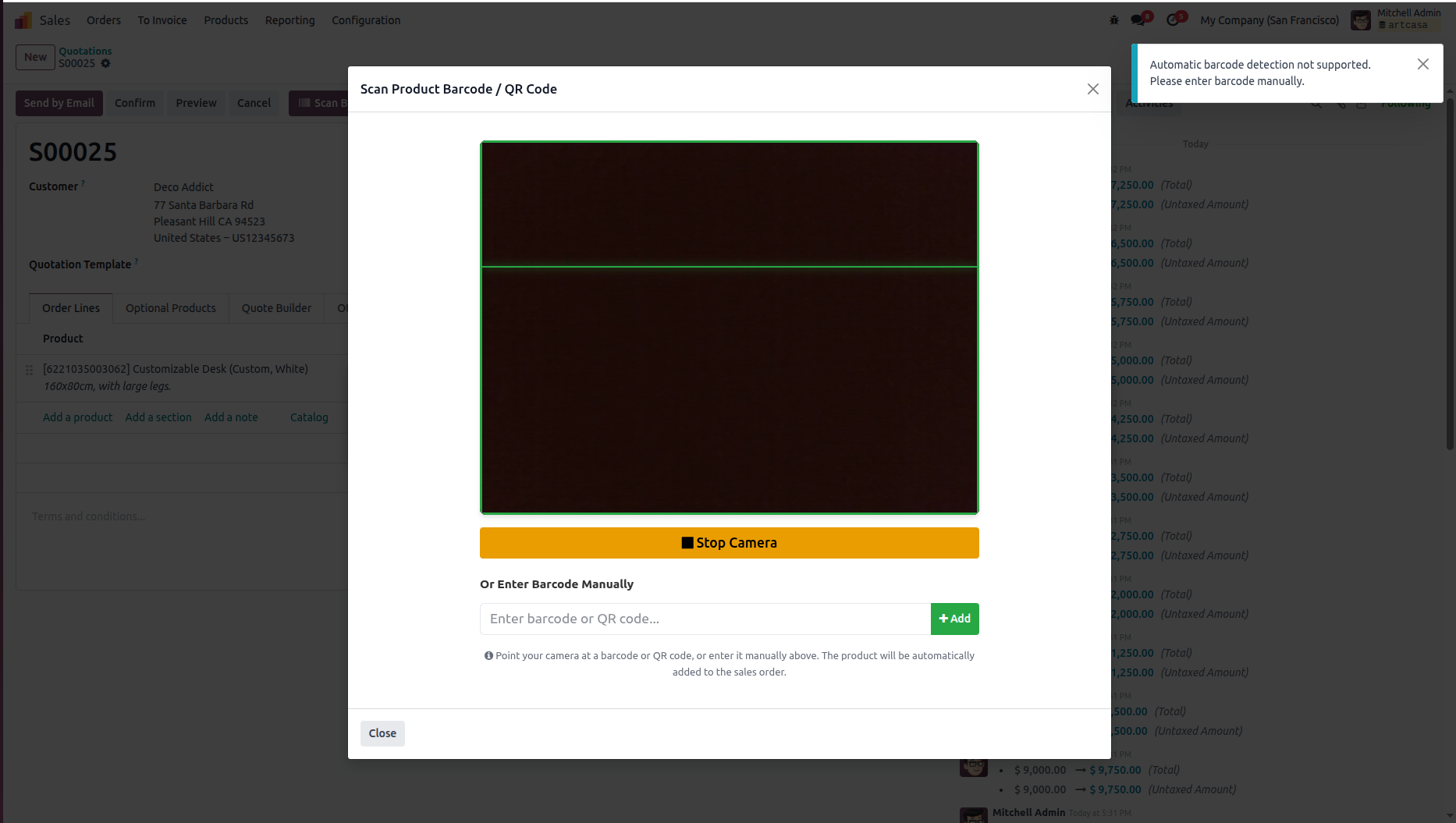Activate the debug bug icon in the top bar

(x=1113, y=20)
